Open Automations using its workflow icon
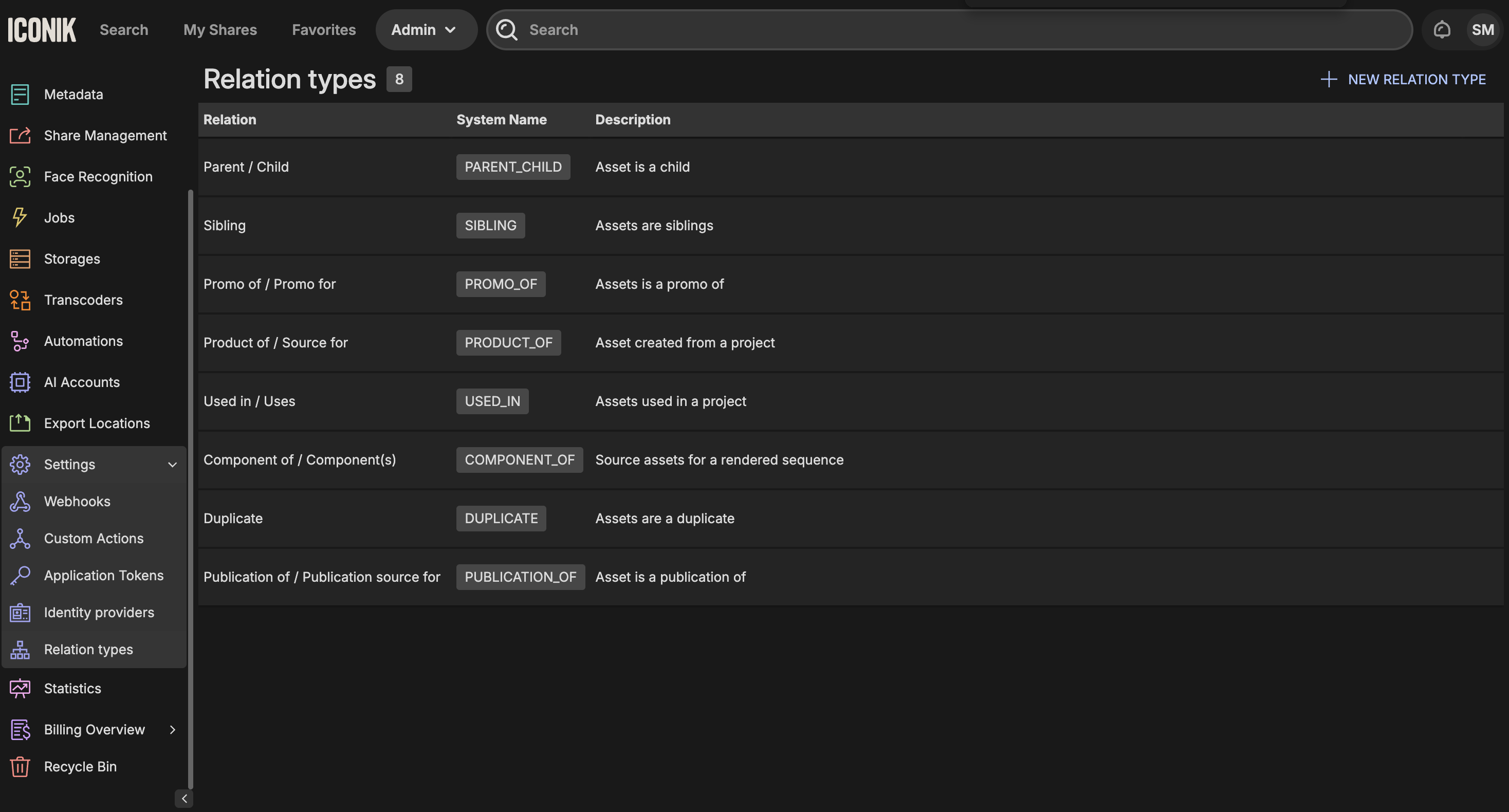Image resolution: width=1509 pixels, height=812 pixels. click(x=20, y=341)
